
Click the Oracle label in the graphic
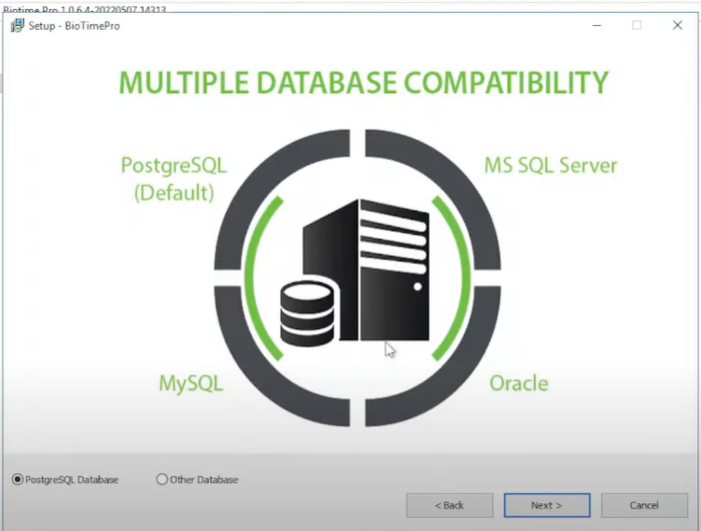(518, 383)
